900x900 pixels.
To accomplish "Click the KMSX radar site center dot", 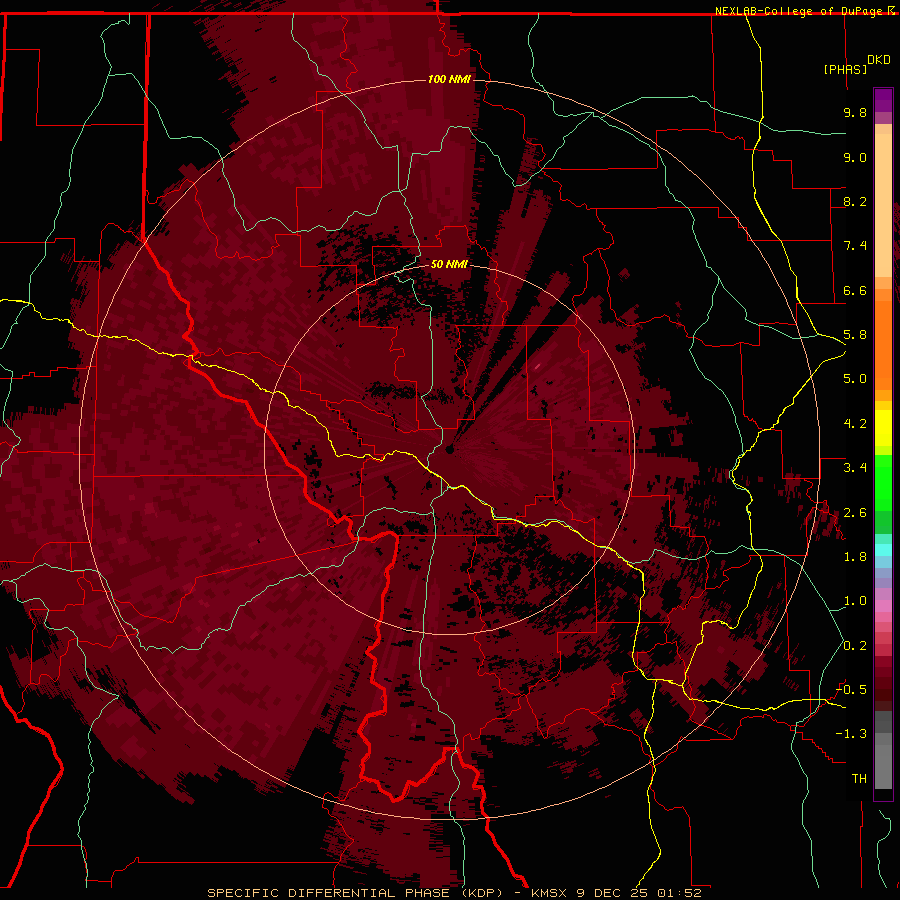I will pyautogui.click(x=449, y=449).
